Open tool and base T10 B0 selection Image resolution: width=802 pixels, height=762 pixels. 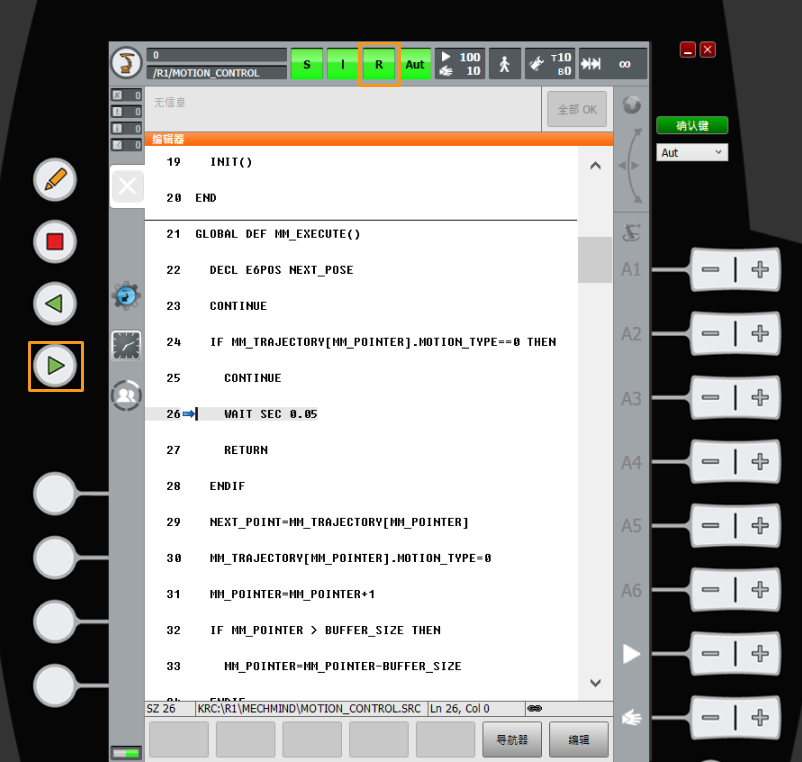[550, 64]
